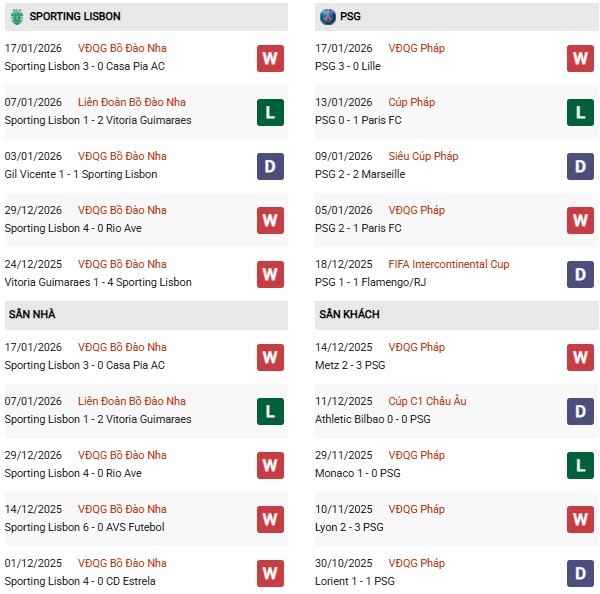Open the Cúp C1 Châu Âu link

(x=429, y=401)
